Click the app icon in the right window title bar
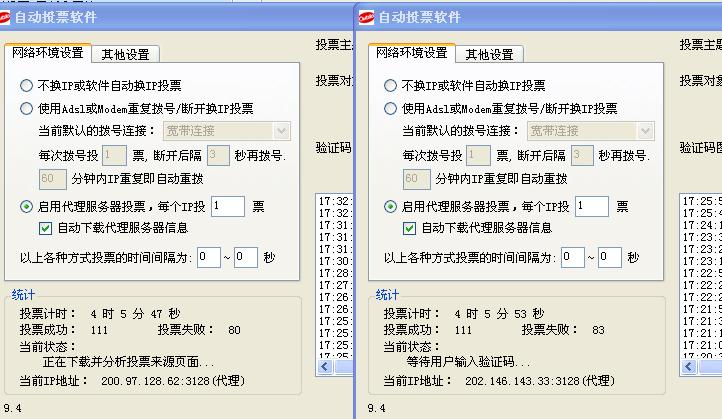This screenshot has width=722, height=419. pyautogui.click(x=366, y=17)
